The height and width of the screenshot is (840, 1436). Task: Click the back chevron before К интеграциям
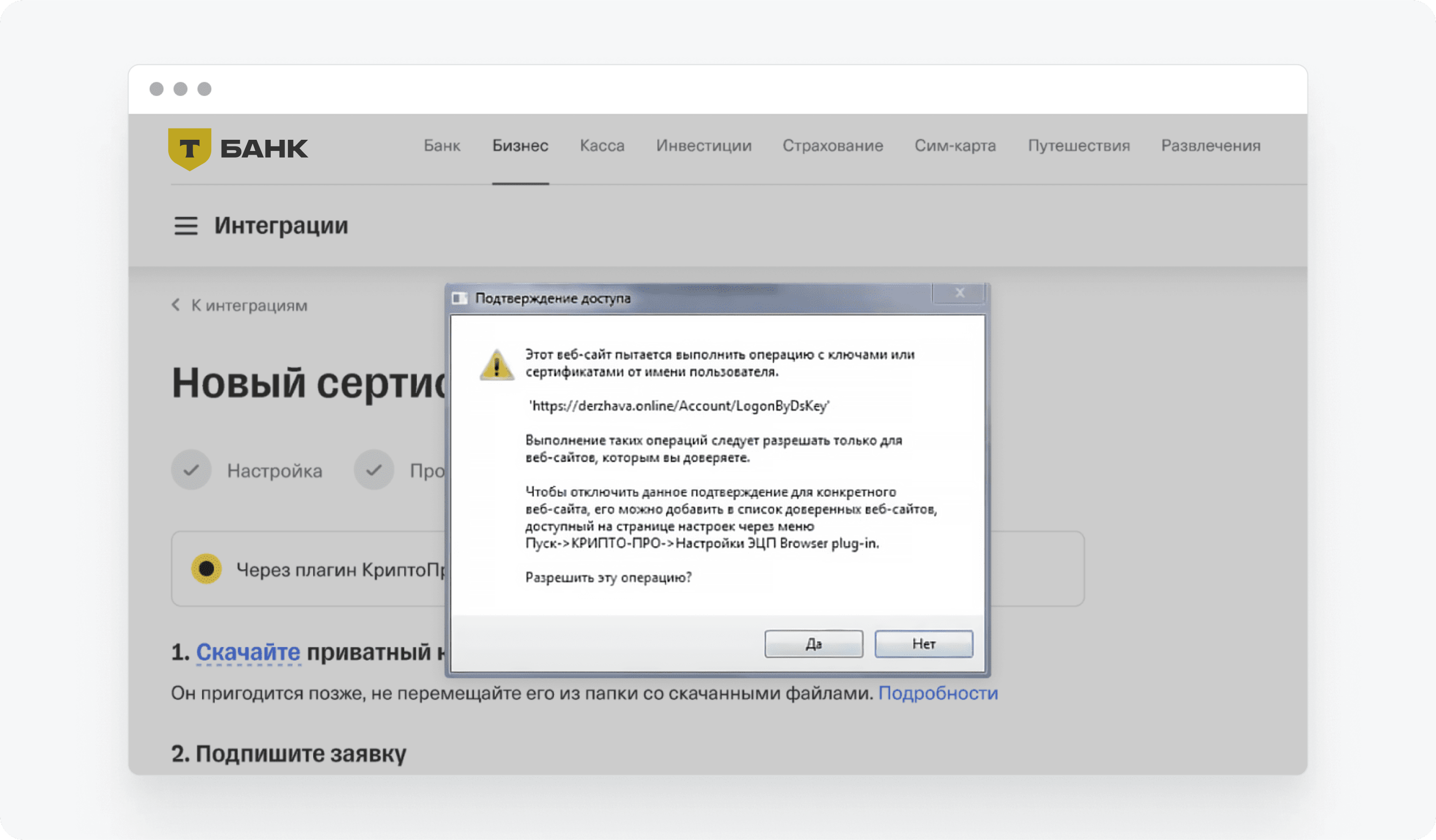[x=175, y=305]
